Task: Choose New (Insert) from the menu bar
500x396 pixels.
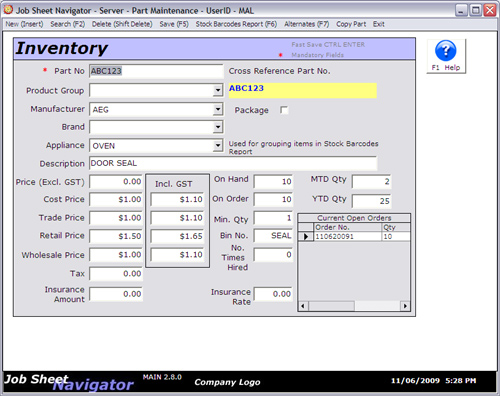Action: click(24, 24)
